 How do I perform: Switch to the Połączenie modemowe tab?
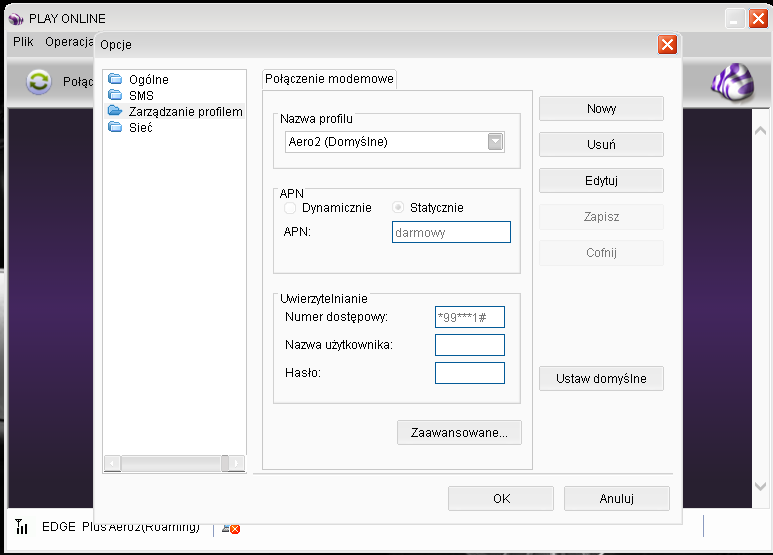pos(329,79)
